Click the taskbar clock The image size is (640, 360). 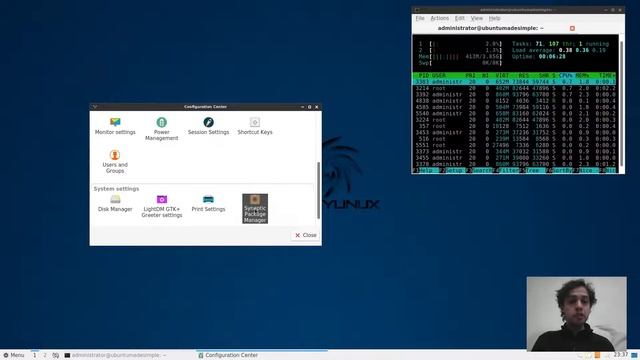(x=621, y=355)
